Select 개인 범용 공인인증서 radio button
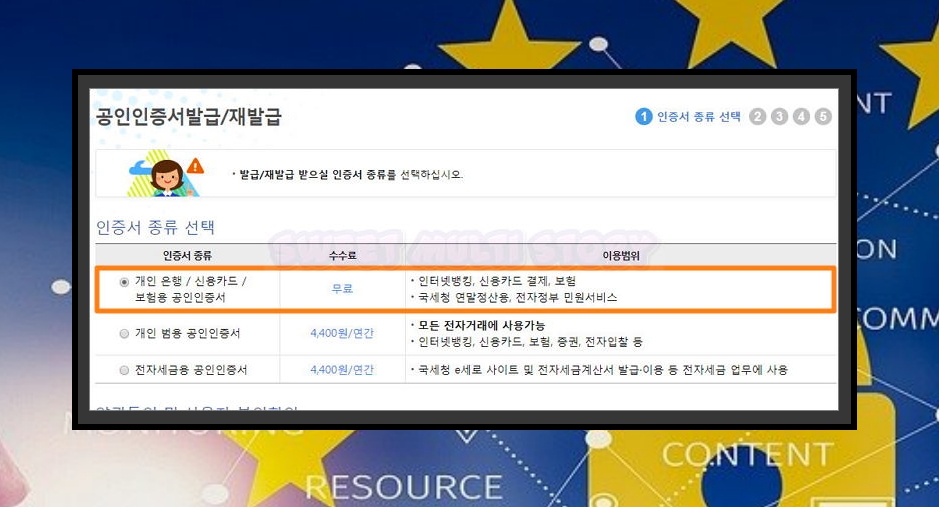 point(124,333)
